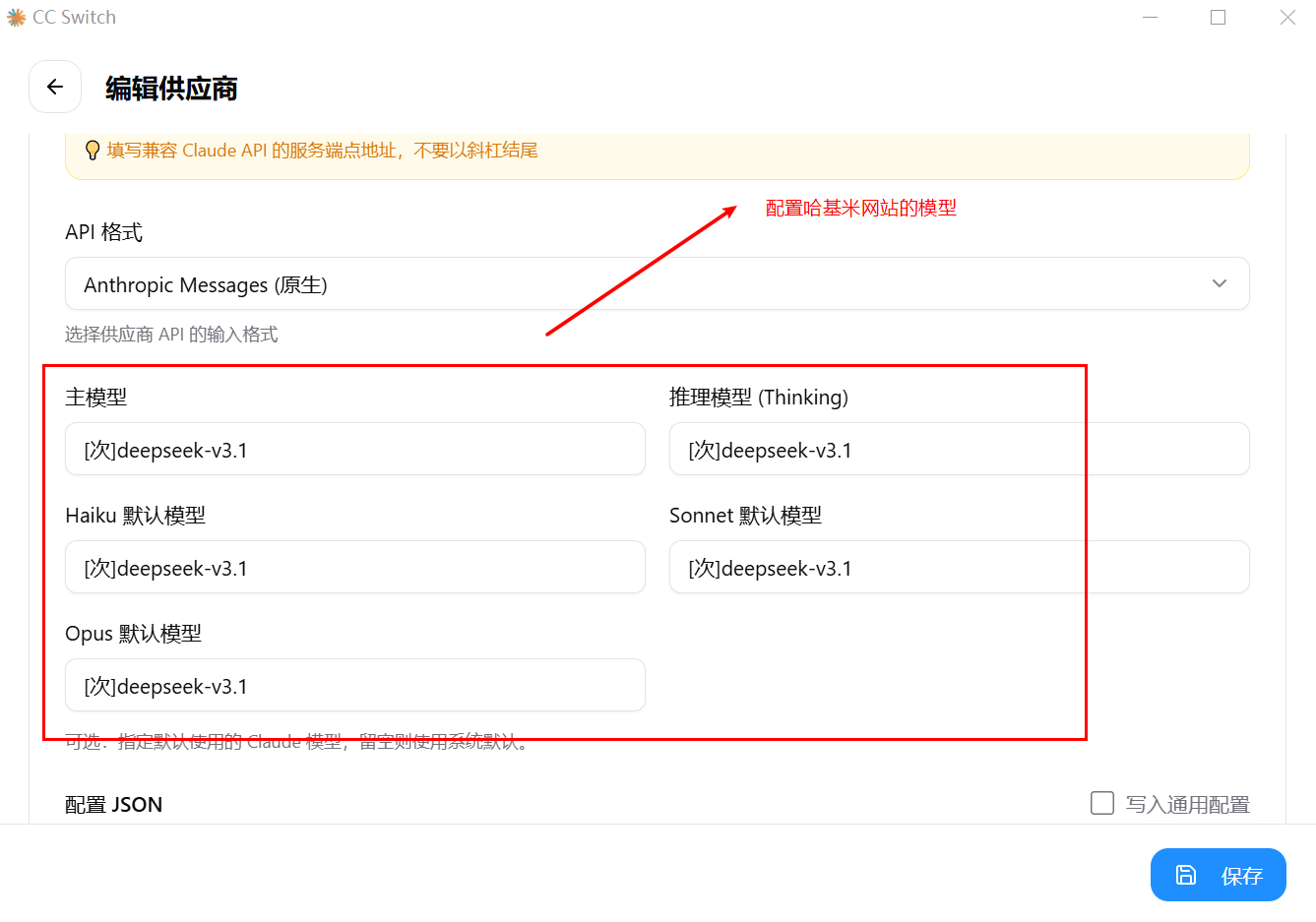Open the API 格式 dropdown
The height and width of the screenshot is (922, 1316).
[x=657, y=283]
